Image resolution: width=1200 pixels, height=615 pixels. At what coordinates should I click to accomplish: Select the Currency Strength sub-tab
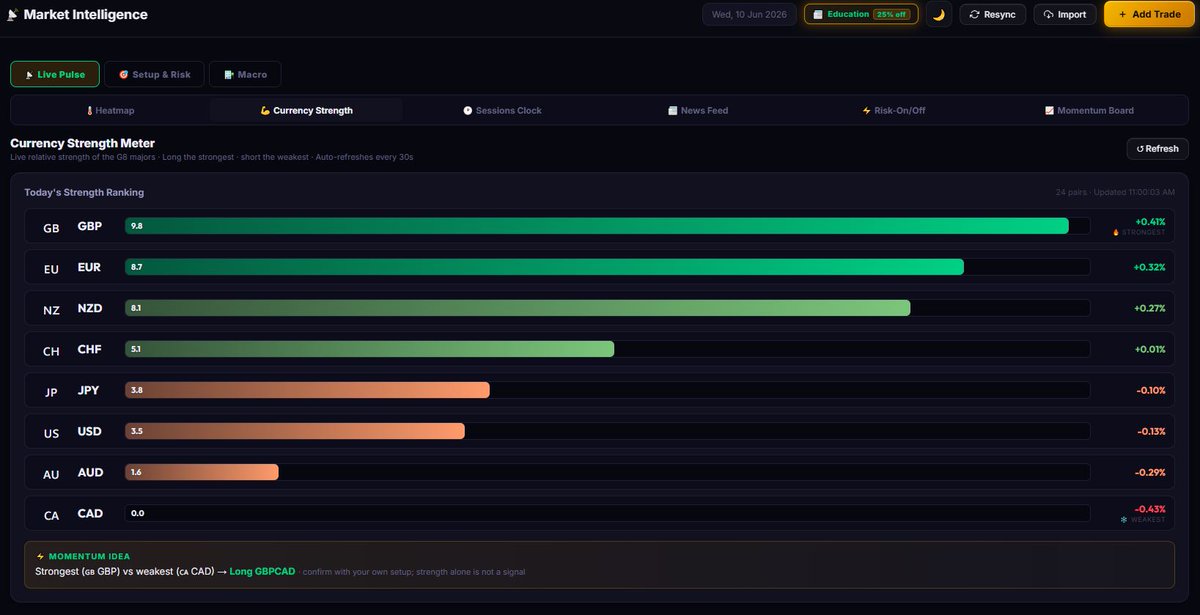(306, 110)
